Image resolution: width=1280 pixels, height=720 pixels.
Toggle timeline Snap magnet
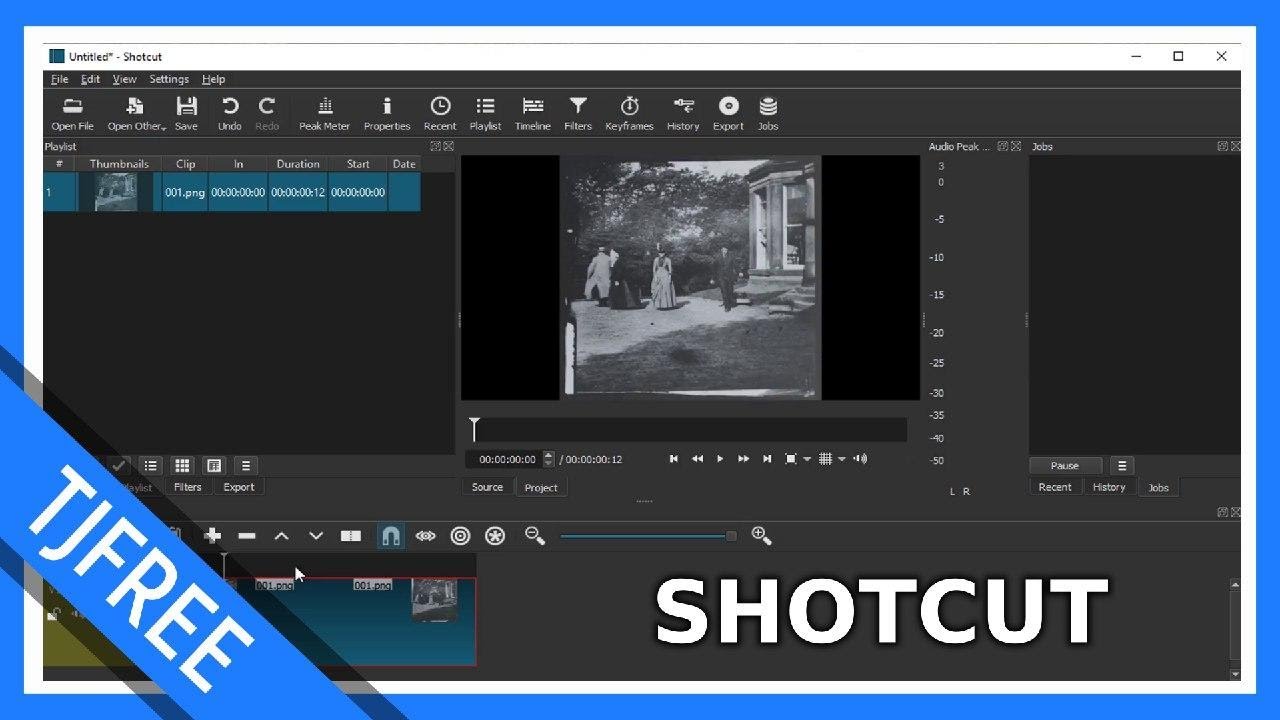click(x=391, y=536)
